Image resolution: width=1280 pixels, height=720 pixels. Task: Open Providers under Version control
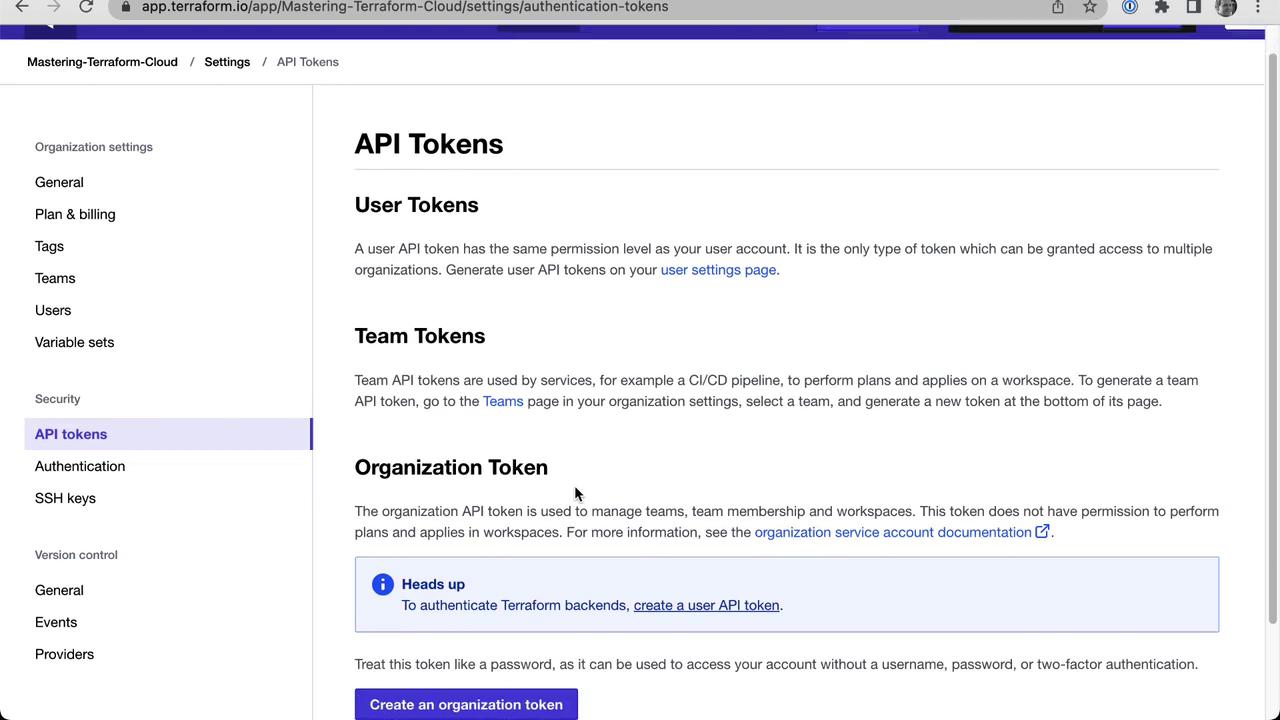coord(64,654)
